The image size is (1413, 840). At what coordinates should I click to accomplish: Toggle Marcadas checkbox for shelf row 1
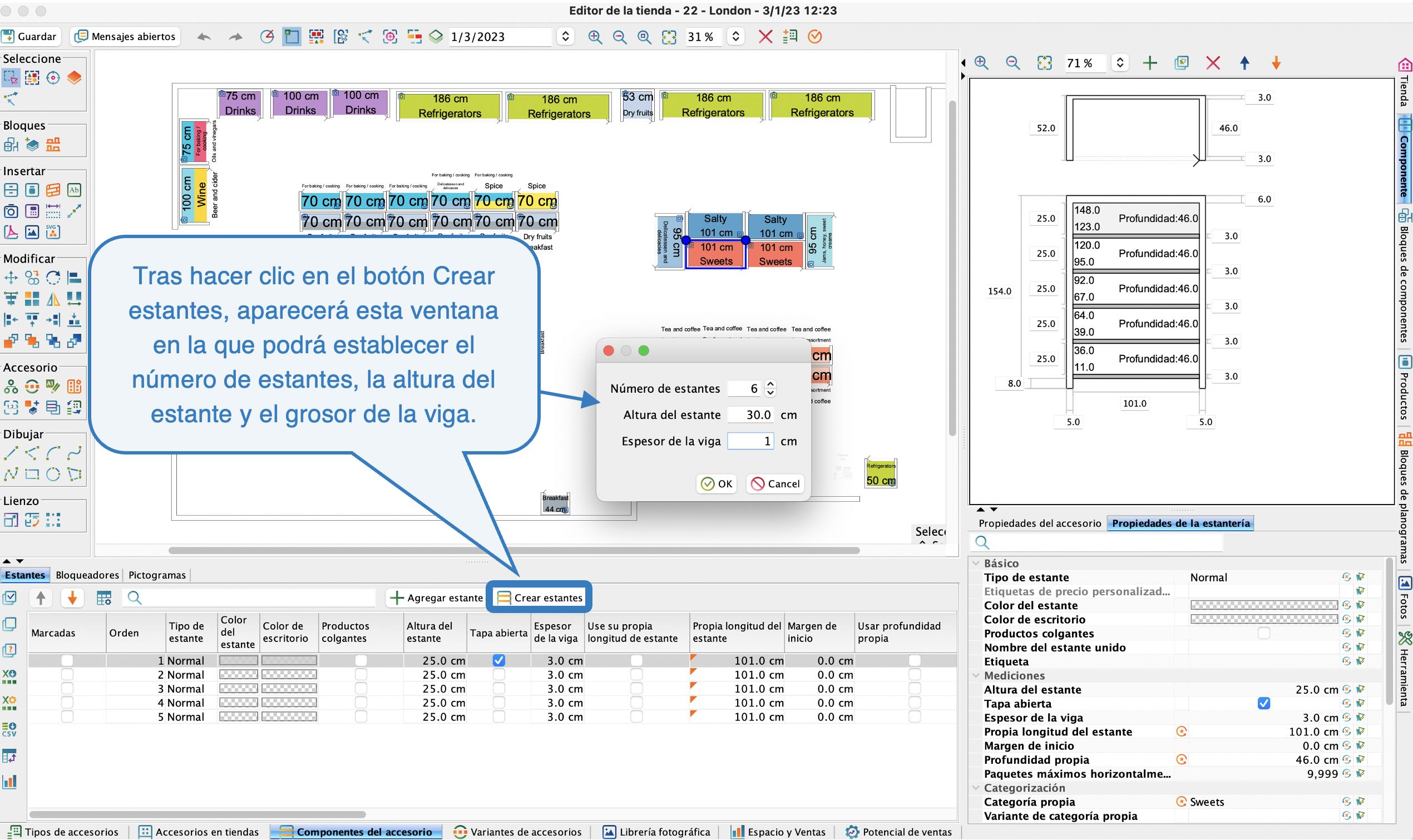[x=67, y=660]
